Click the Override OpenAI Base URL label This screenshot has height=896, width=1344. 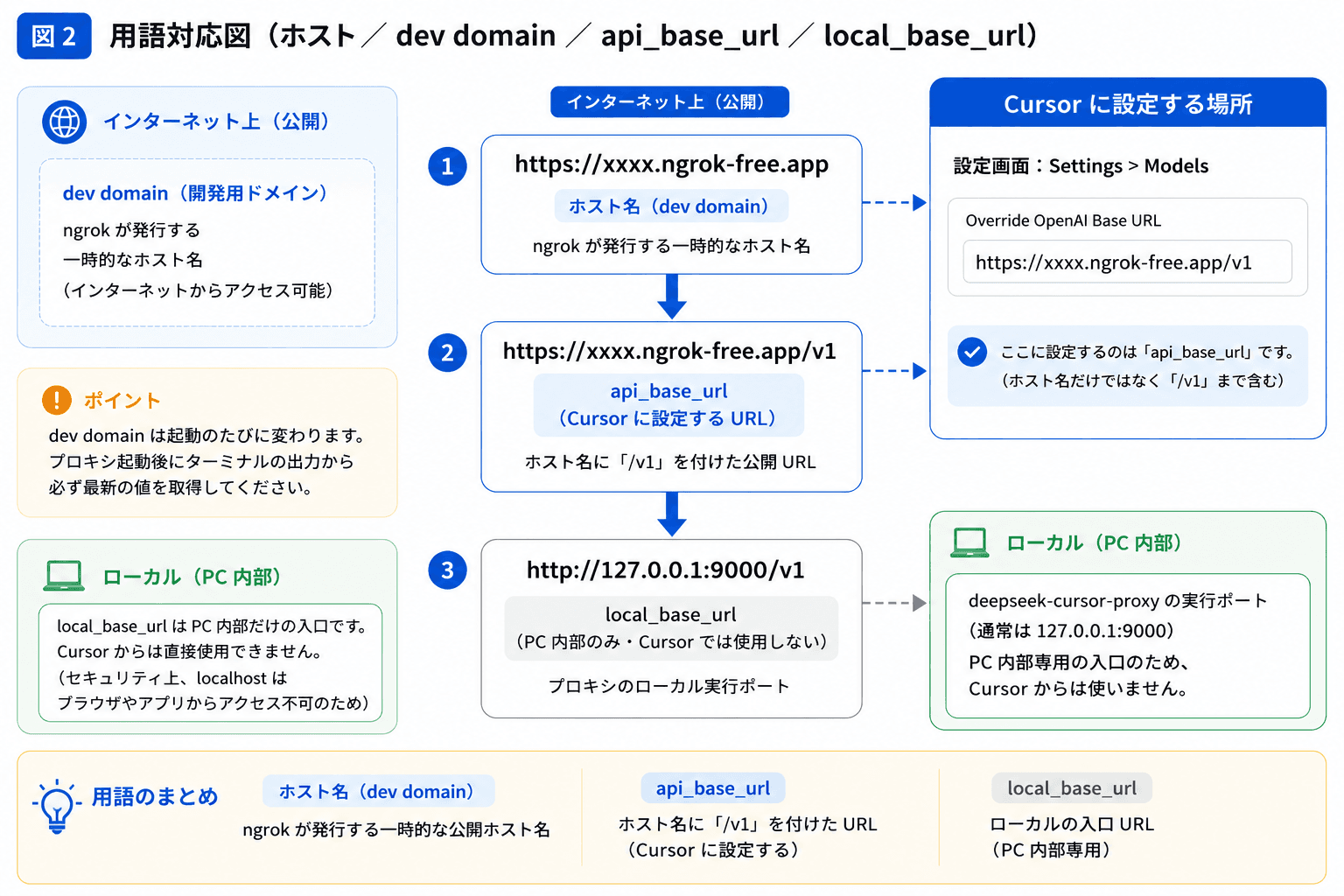coord(1063,220)
